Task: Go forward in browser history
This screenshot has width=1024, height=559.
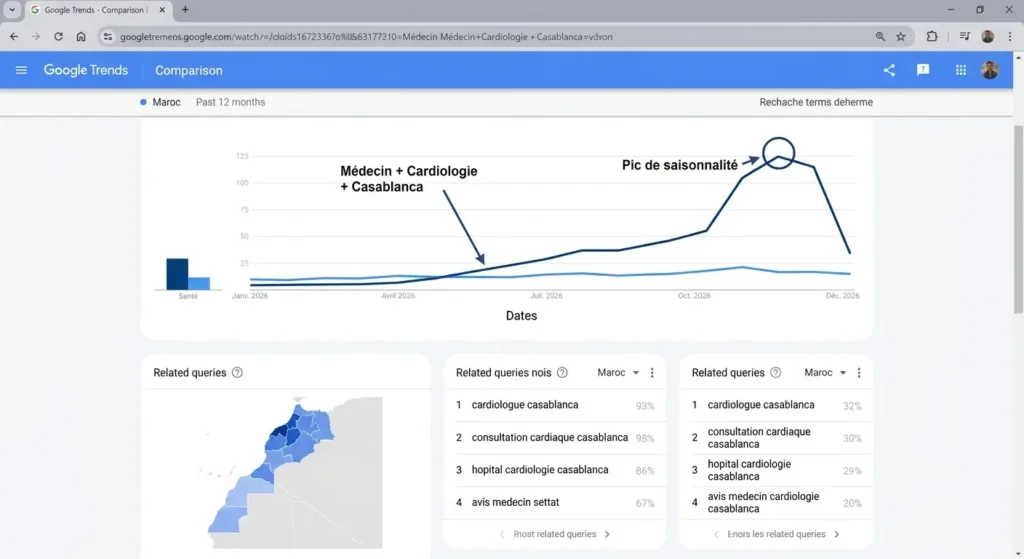Action: click(x=36, y=37)
